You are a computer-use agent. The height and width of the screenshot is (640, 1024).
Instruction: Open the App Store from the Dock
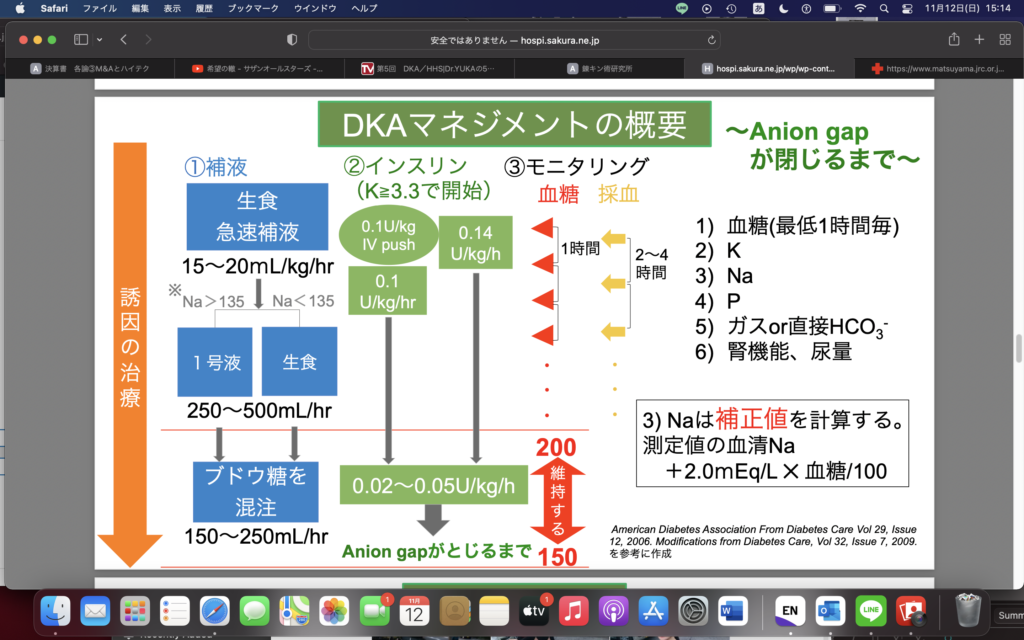655,612
